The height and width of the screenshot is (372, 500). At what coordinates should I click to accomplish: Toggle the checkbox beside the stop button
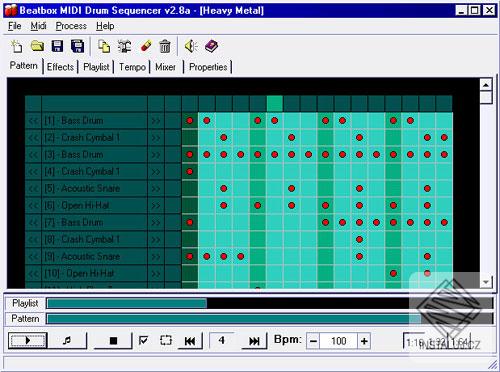(x=143, y=340)
